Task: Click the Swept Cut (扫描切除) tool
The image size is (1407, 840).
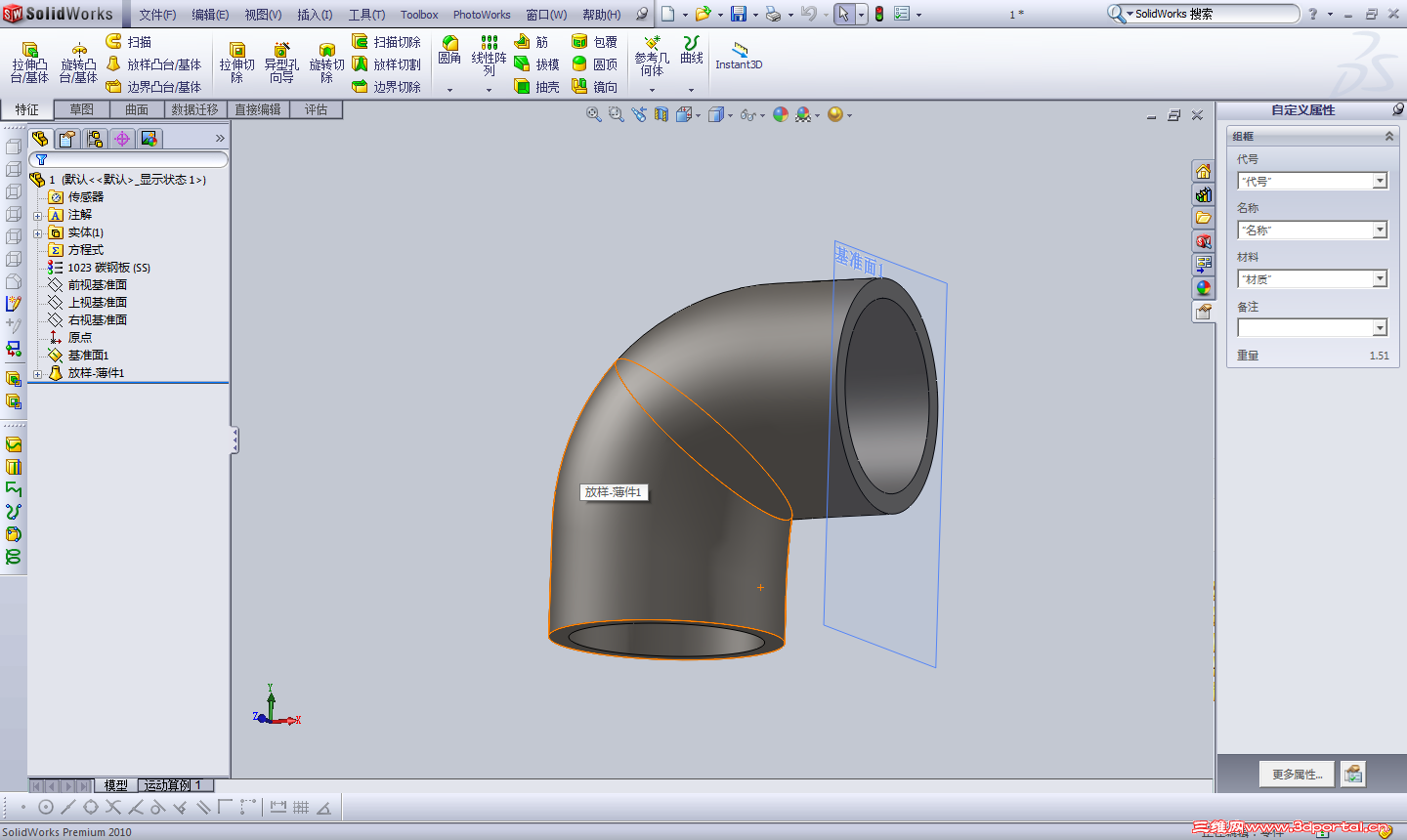Action: click(x=387, y=42)
